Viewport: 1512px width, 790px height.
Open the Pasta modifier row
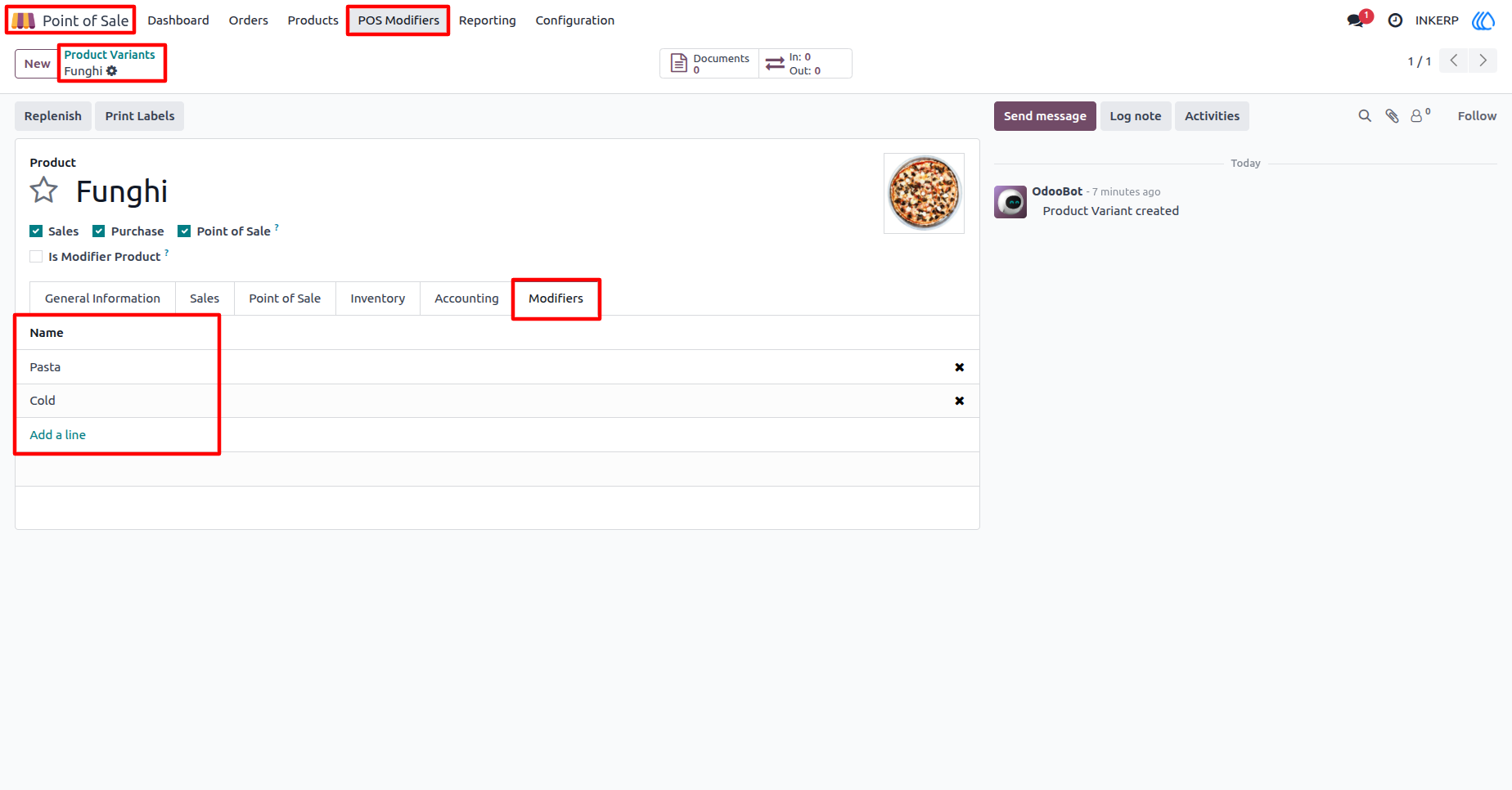[x=497, y=367]
